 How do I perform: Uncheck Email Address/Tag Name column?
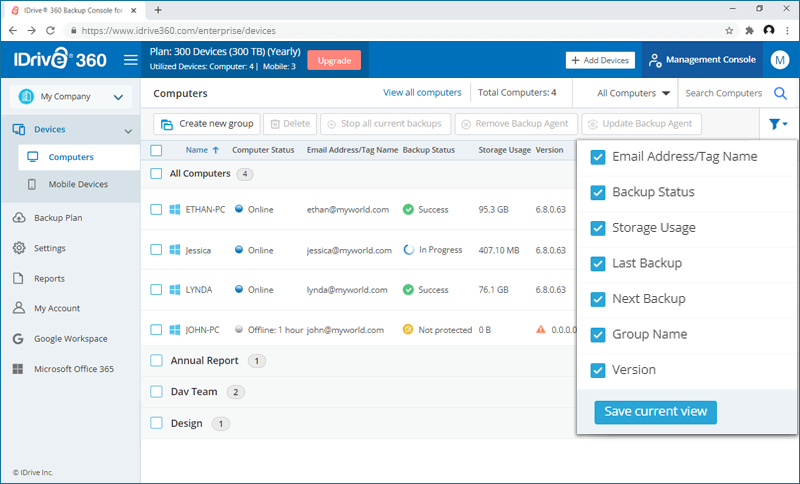click(x=597, y=157)
